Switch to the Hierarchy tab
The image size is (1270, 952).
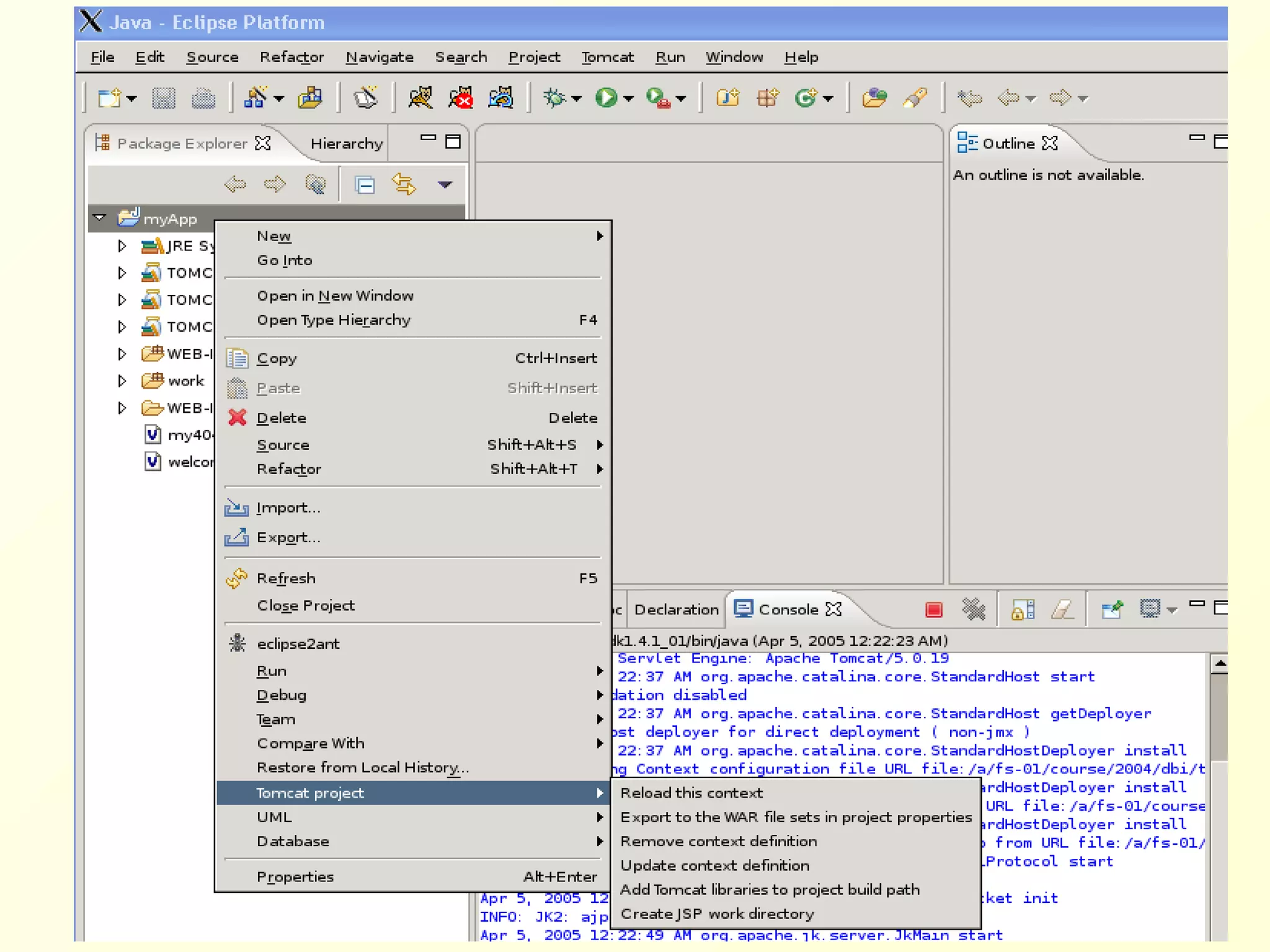click(x=346, y=143)
